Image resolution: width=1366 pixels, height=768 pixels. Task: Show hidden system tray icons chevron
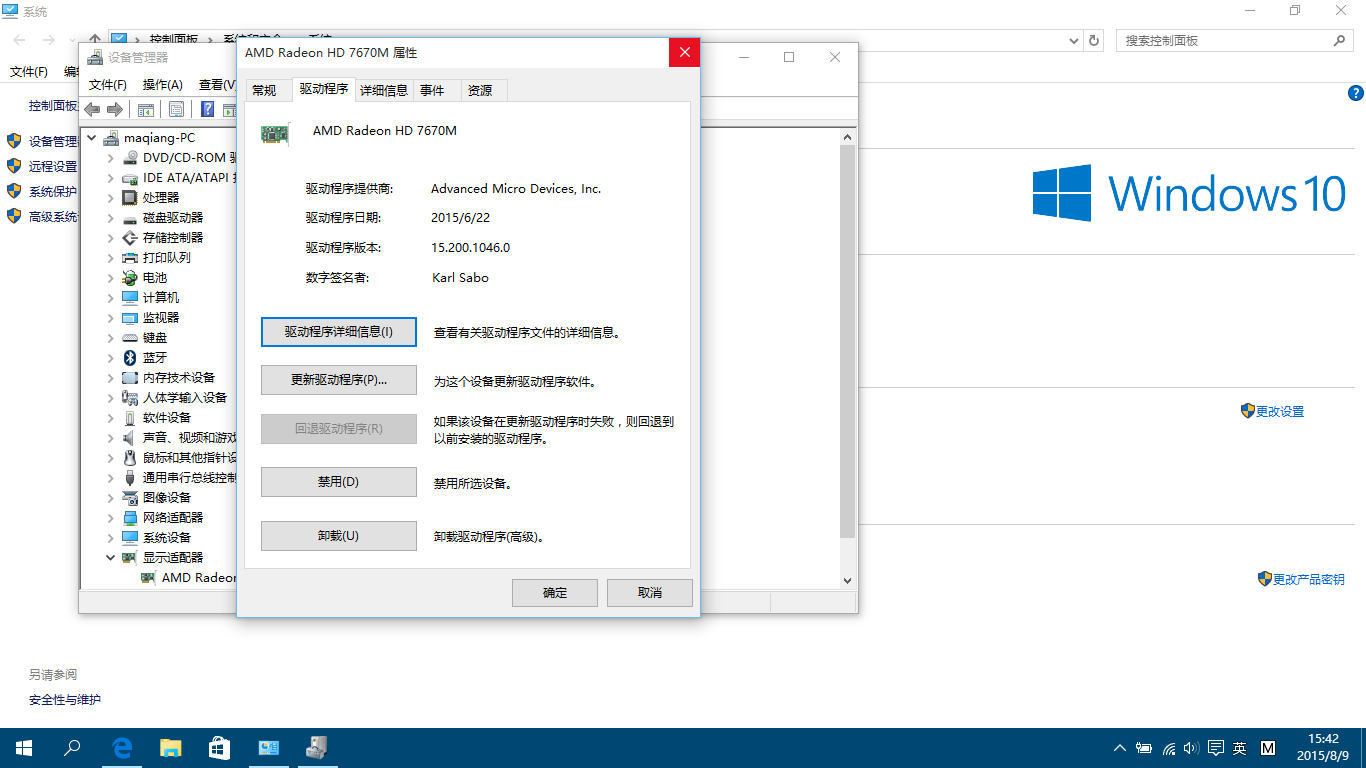(1118, 748)
